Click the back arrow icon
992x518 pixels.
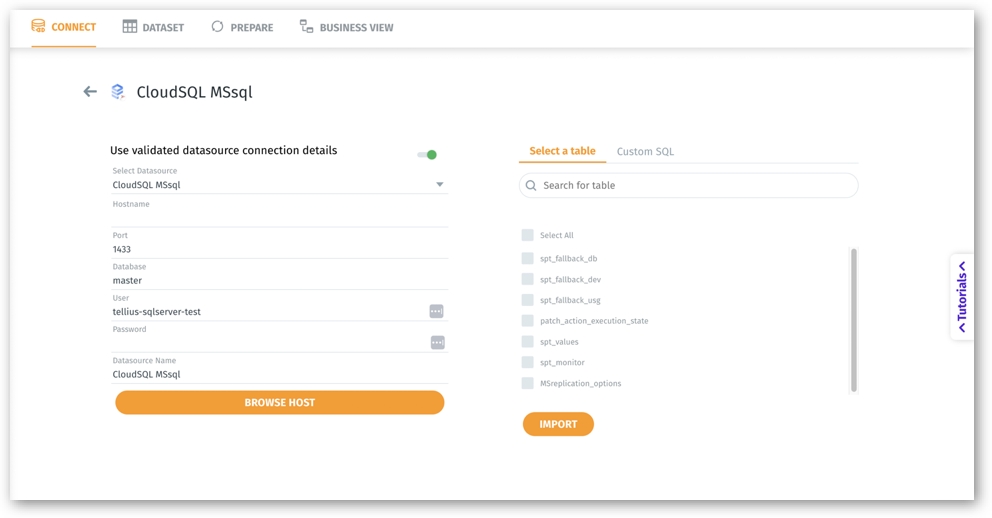[90, 92]
